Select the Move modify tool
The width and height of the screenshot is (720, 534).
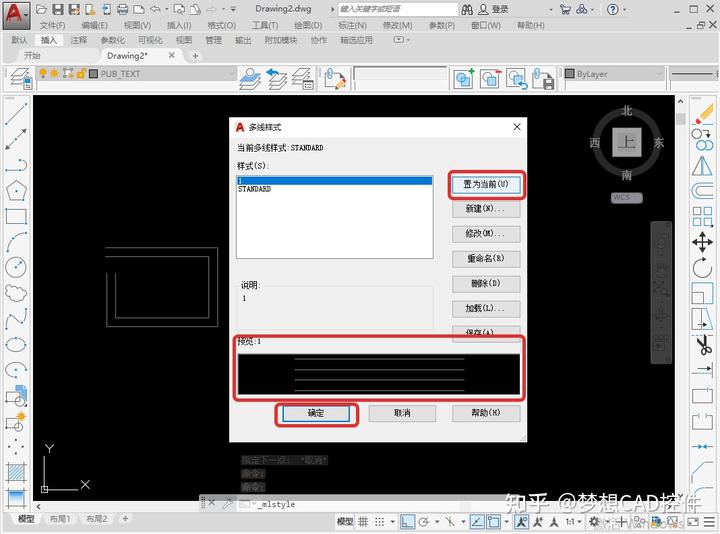[x=702, y=242]
